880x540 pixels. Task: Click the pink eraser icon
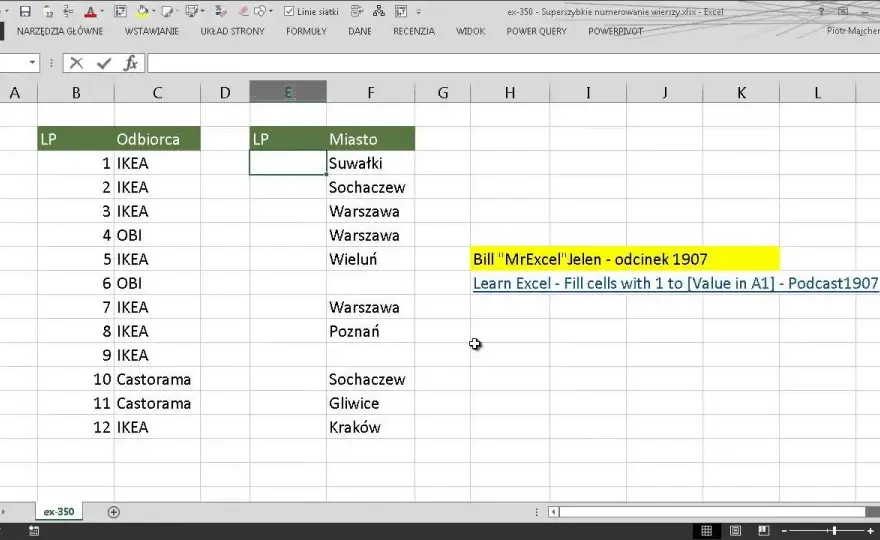[x=244, y=11]
